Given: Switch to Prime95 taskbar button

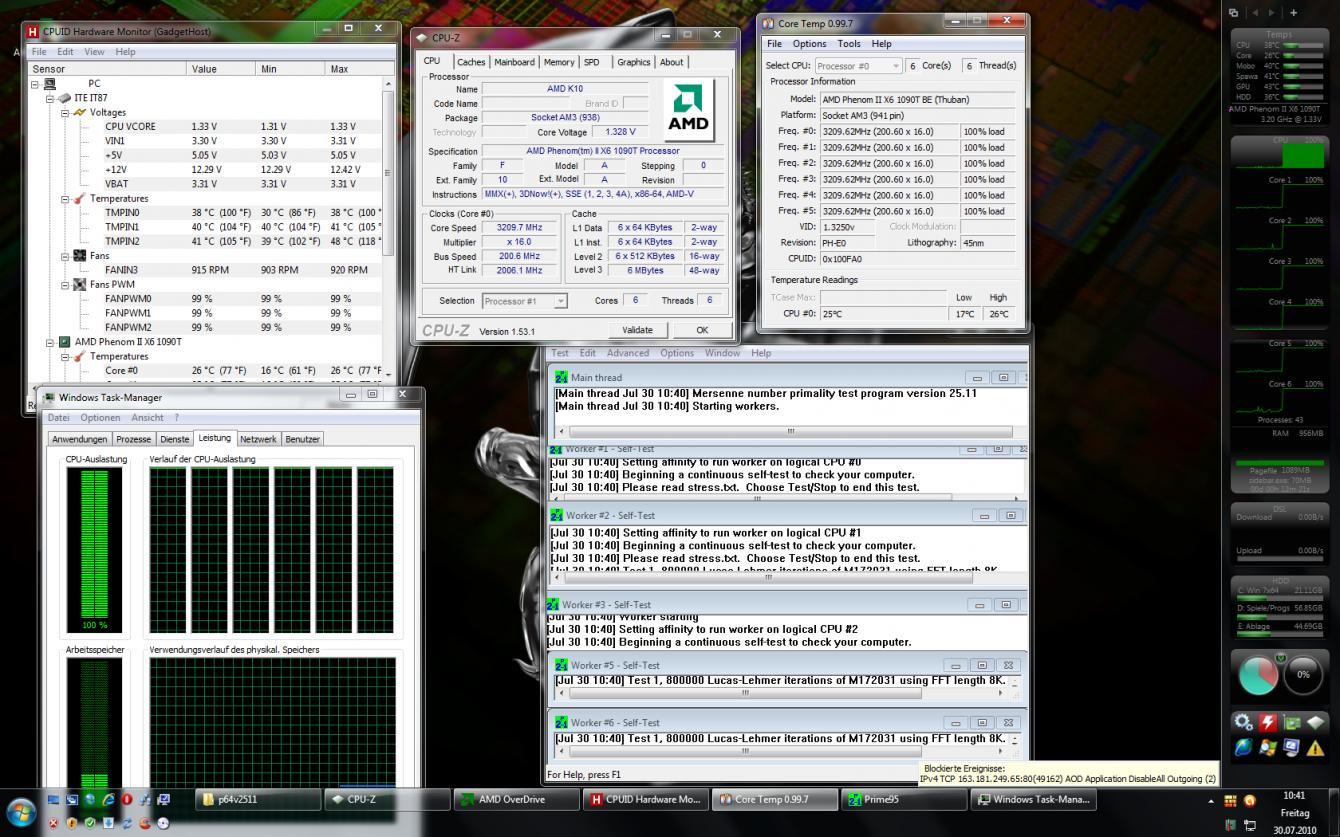Looking at the screenshot, I should (x=903, y=799).
